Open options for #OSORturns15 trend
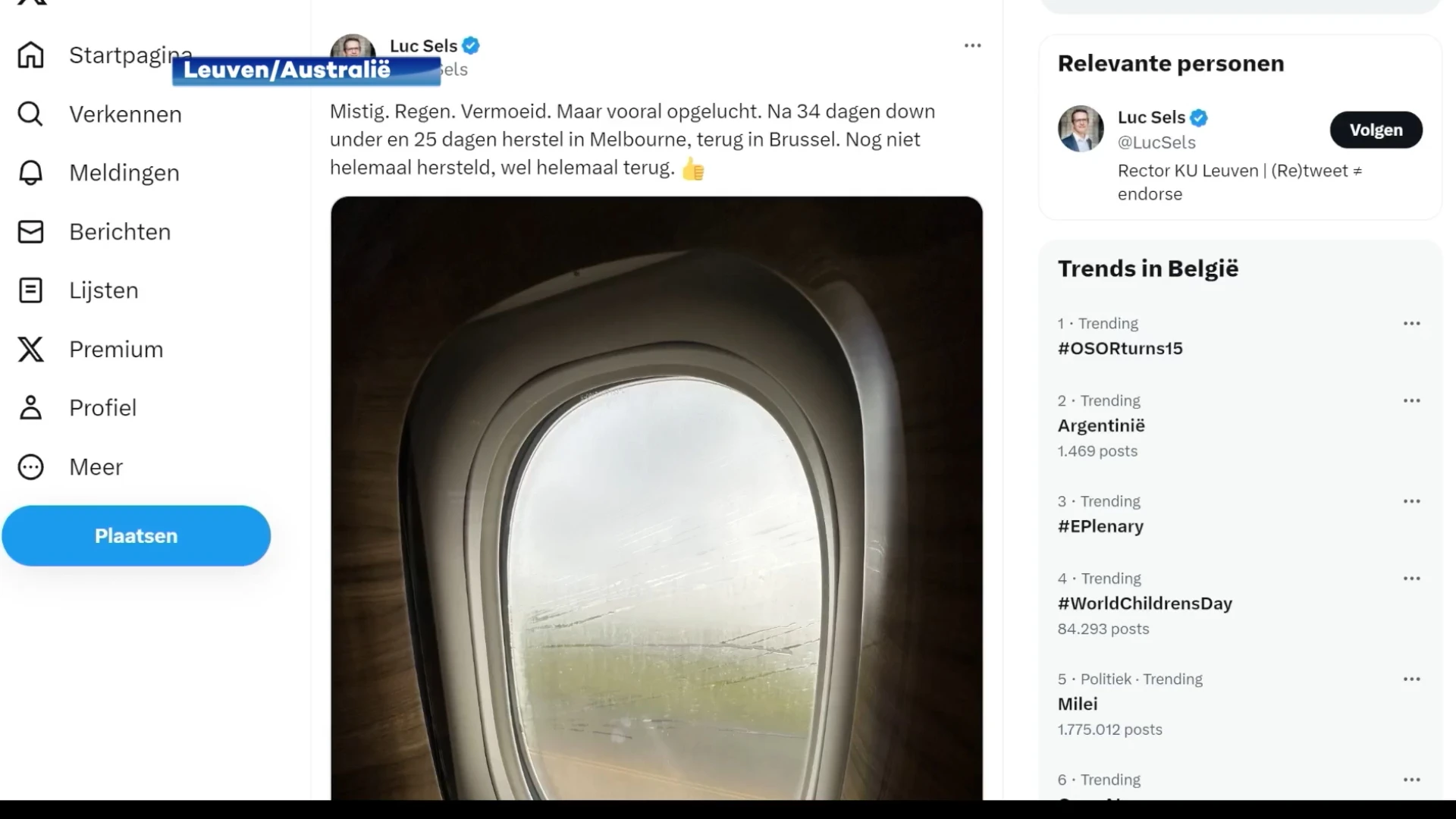Viewport: 1456px width, 819px height. [x=1411, y=324]
